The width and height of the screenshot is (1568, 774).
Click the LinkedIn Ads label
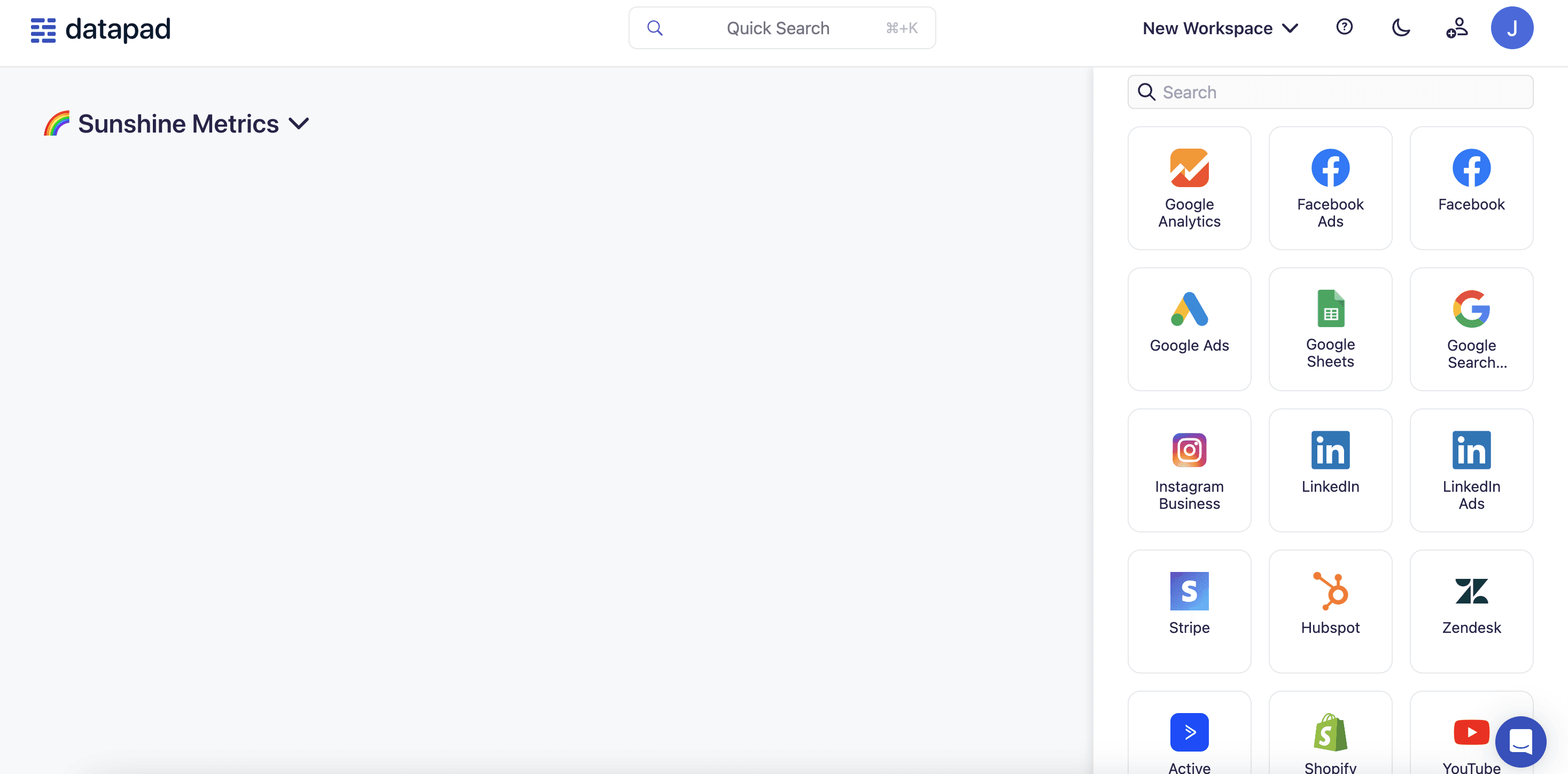coord(1471,494)
